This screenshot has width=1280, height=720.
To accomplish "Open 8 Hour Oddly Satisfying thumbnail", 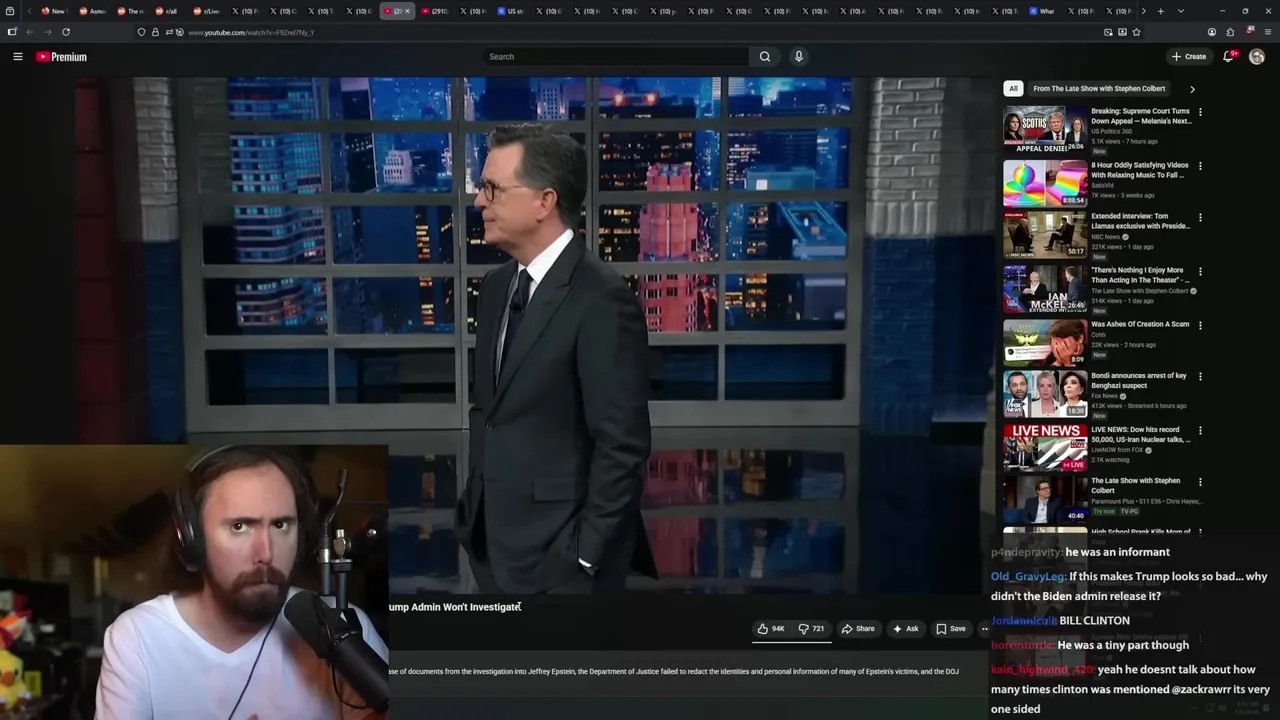I will (1045, 182).
